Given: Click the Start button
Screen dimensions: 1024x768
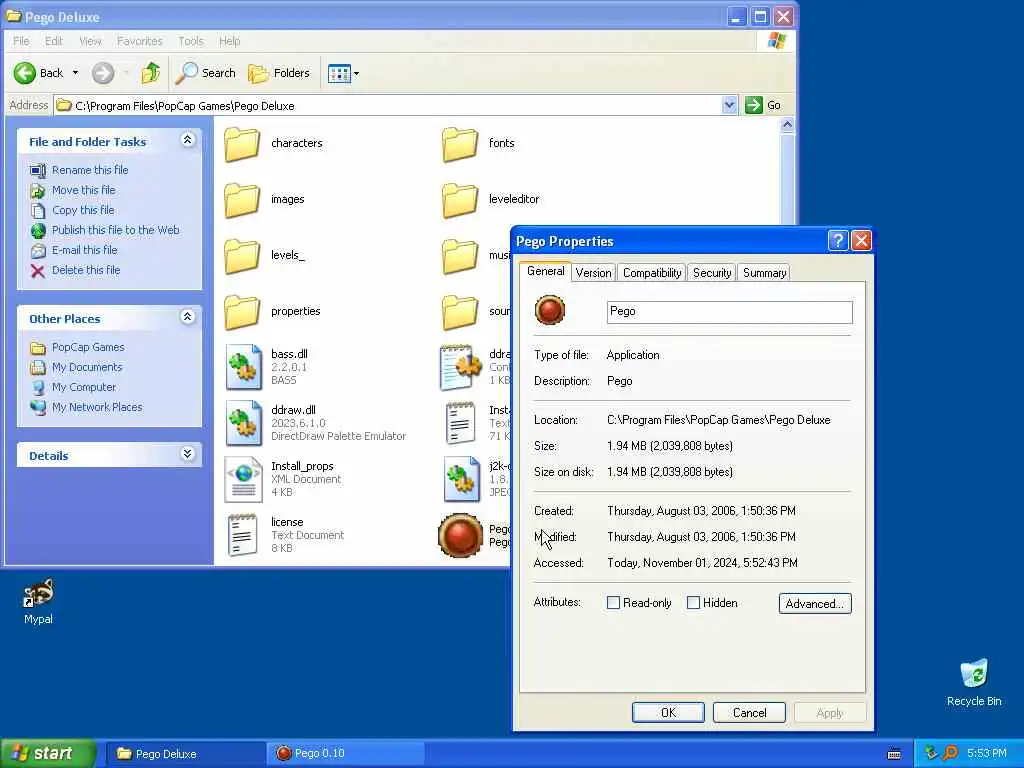Looking at the screenshot, I should [x=47, y=754].
